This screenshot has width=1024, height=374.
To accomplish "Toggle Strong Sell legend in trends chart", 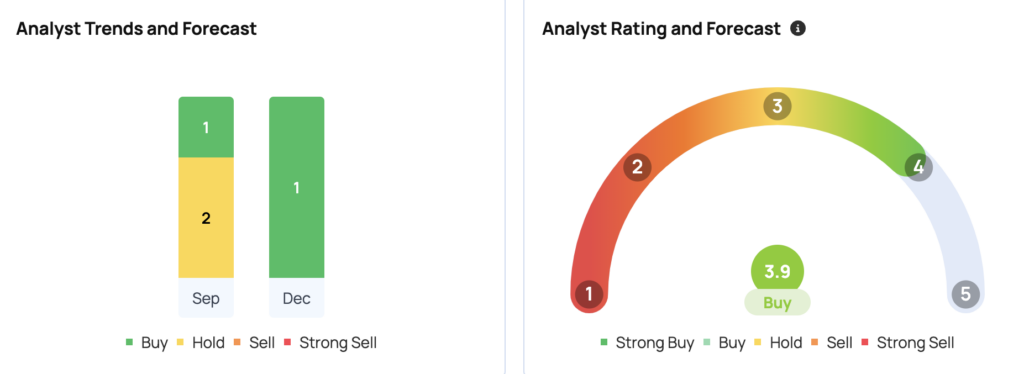I will (330, 343).
